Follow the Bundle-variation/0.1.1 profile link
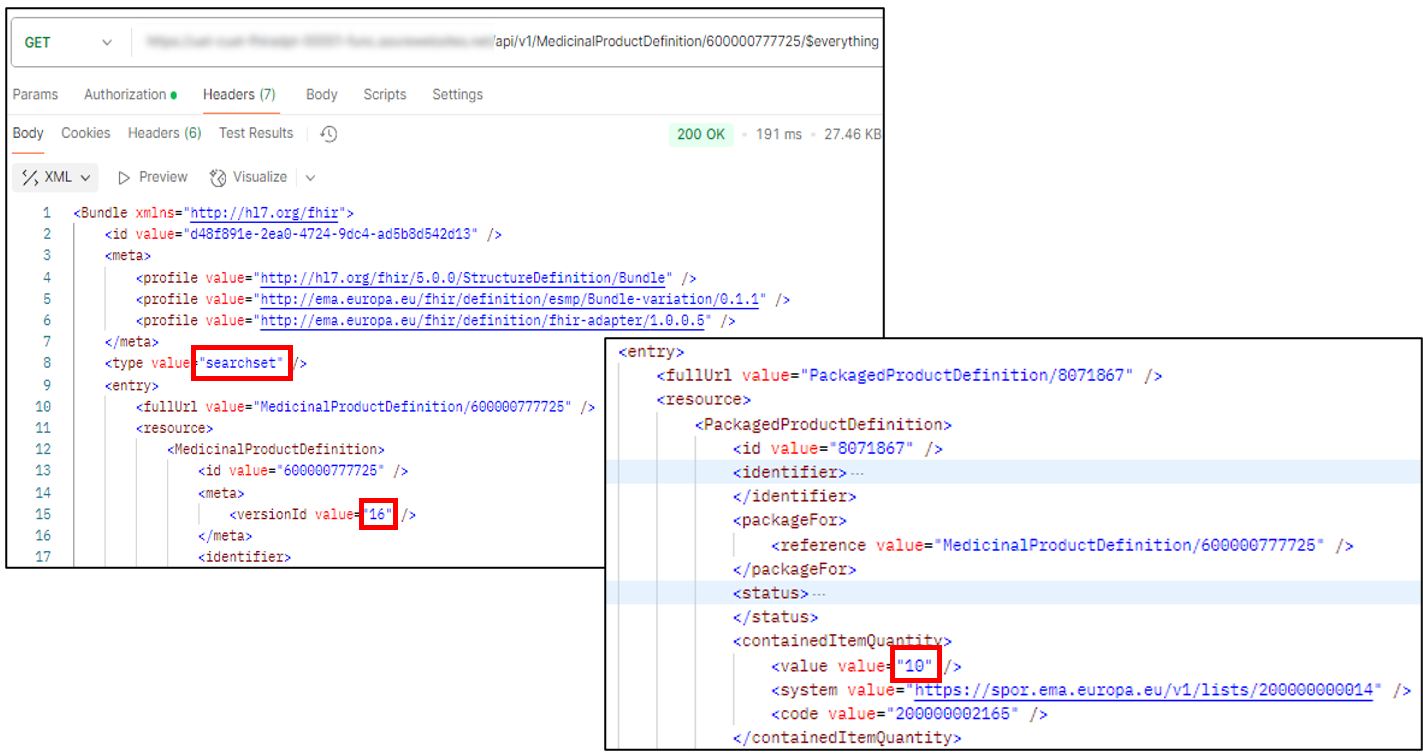The height and width of the screenshot is (753, 1423). [514, 299]
